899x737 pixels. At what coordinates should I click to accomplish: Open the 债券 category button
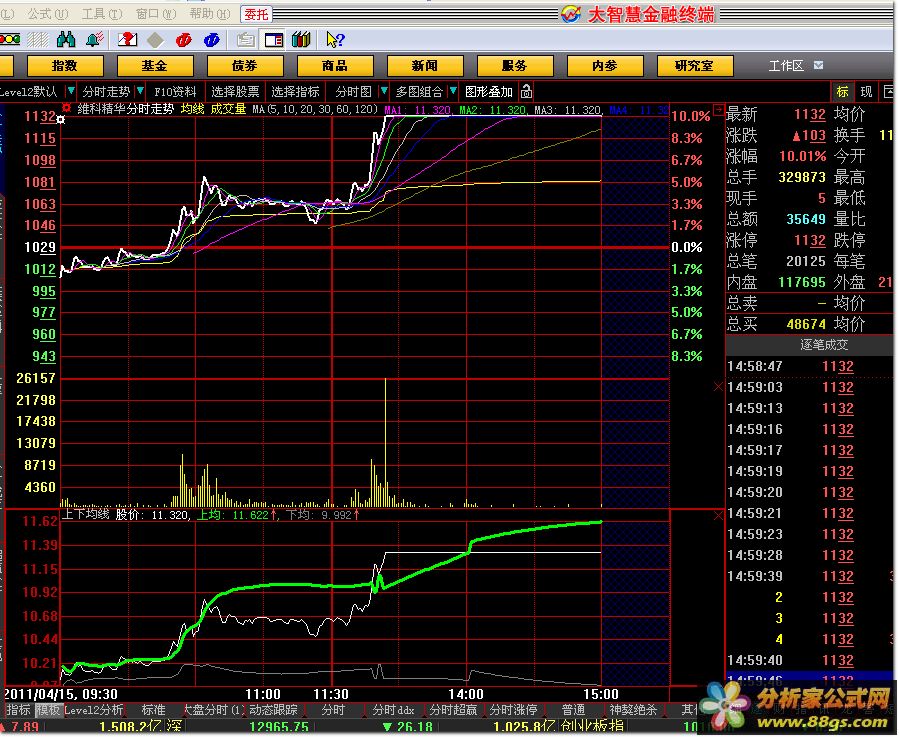(245, 66)
